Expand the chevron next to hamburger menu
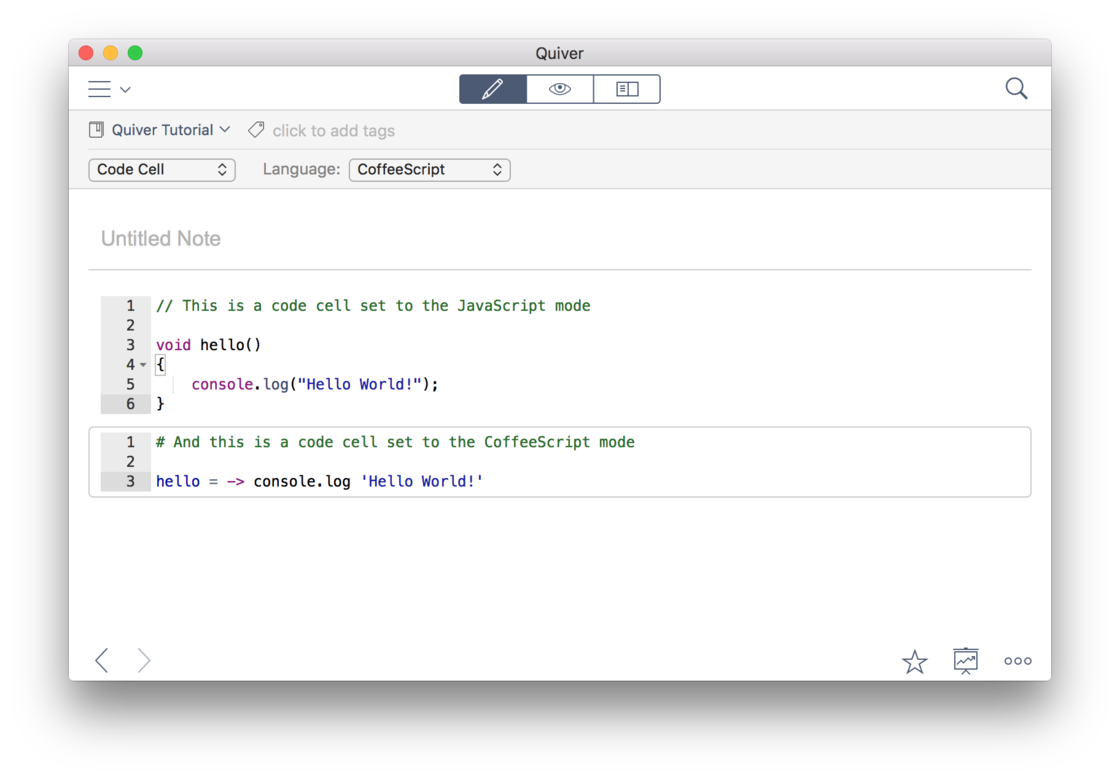This screenshot has height=779, width=1120. 126,89
